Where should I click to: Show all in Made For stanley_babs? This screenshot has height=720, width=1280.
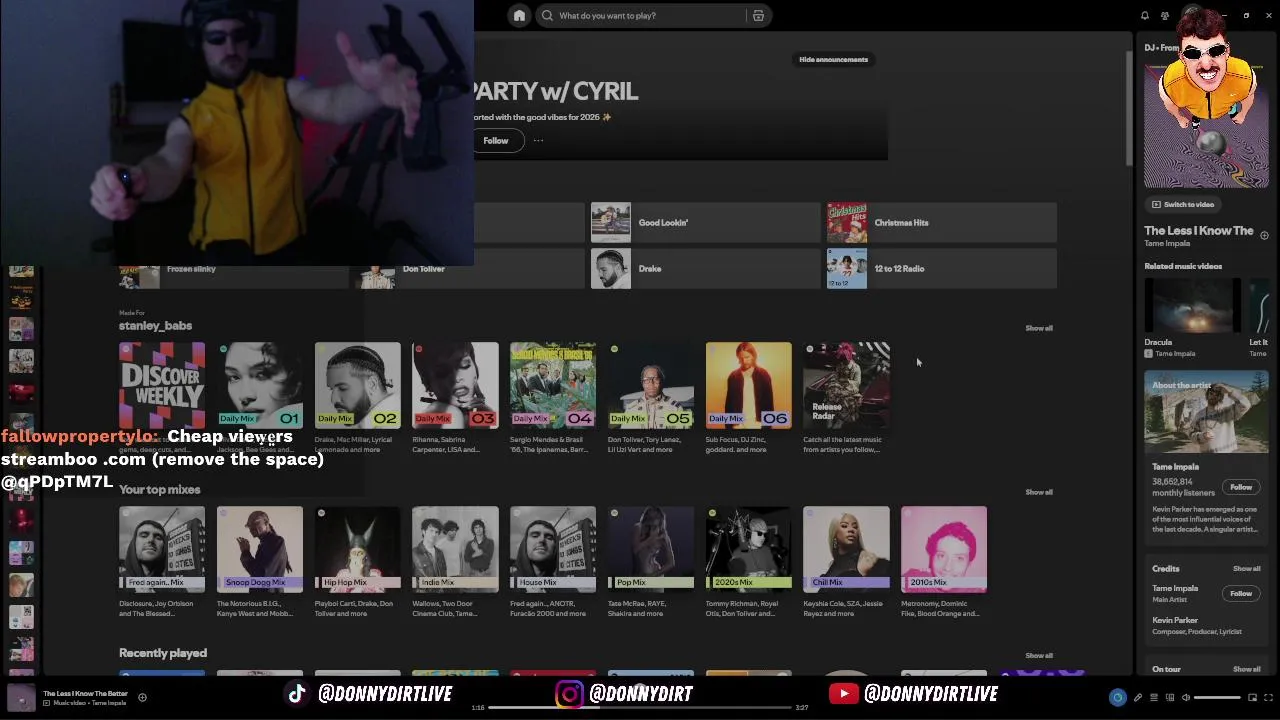(x=1038, y=328)
